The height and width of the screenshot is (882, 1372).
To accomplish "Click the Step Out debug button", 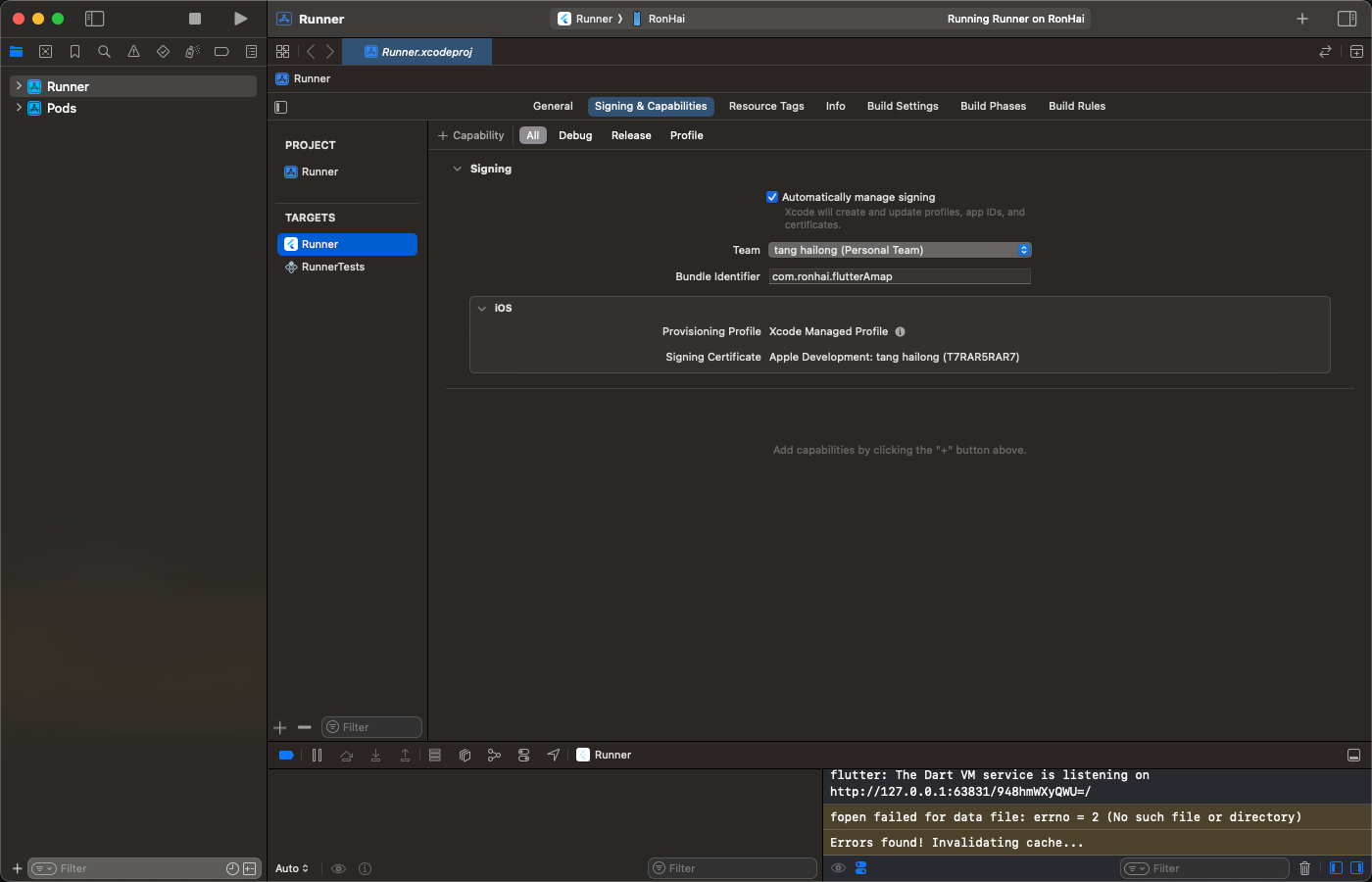I will [405, 755].
